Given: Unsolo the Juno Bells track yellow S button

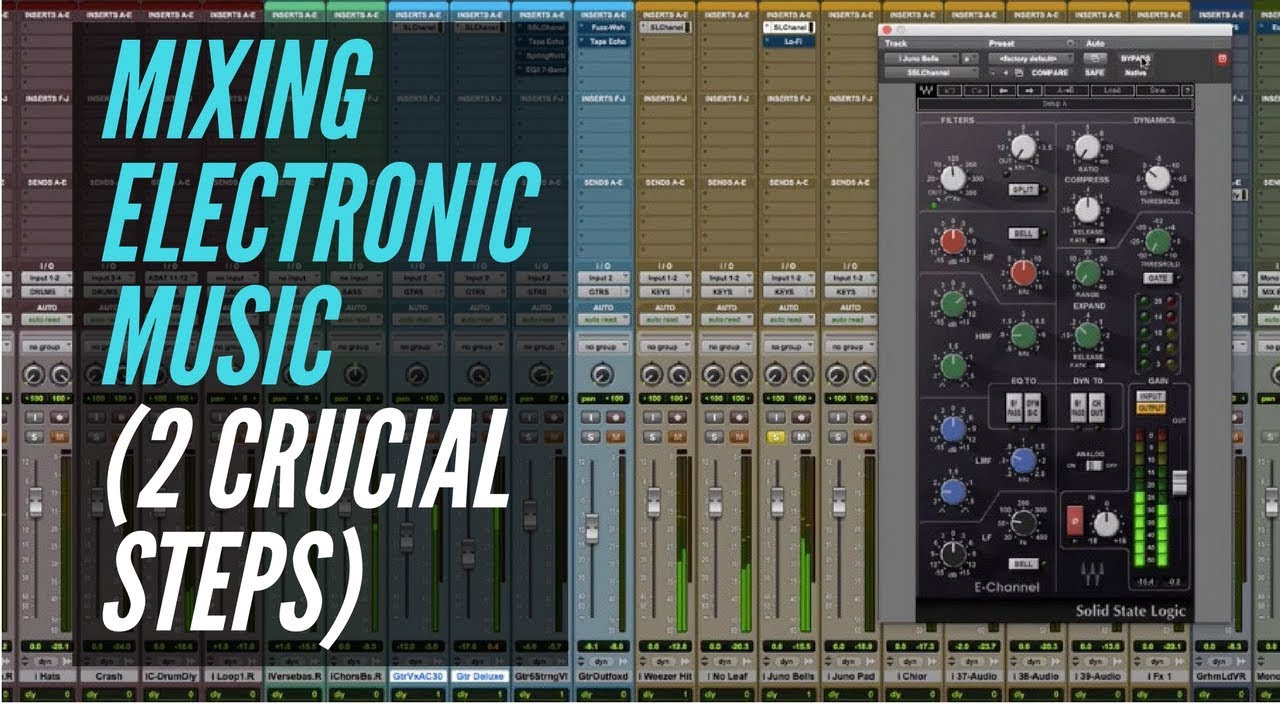Looking at the screenshot, I should 776,436.
